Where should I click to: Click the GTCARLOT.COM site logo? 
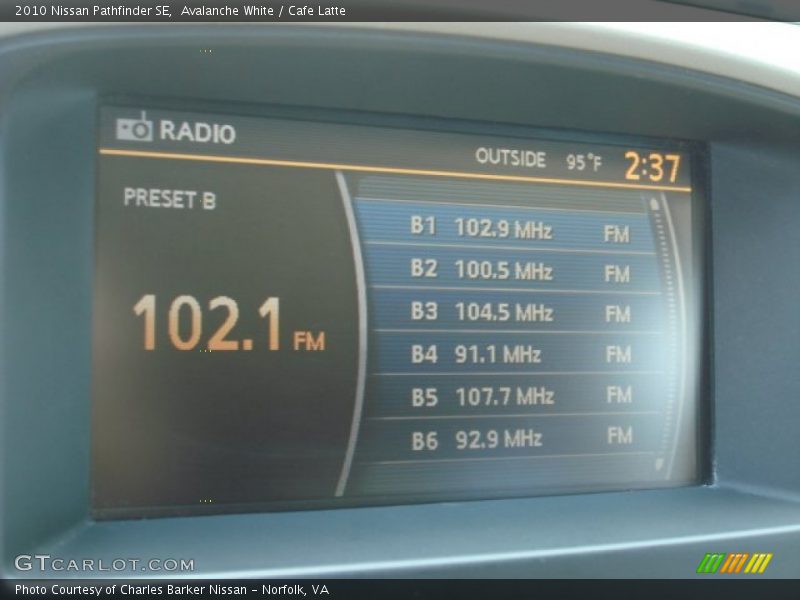(x=105, y=564)
